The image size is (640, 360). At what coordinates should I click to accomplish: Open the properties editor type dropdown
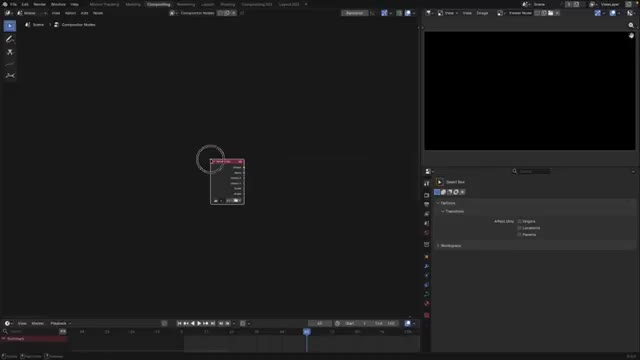(x=429, y=171)
